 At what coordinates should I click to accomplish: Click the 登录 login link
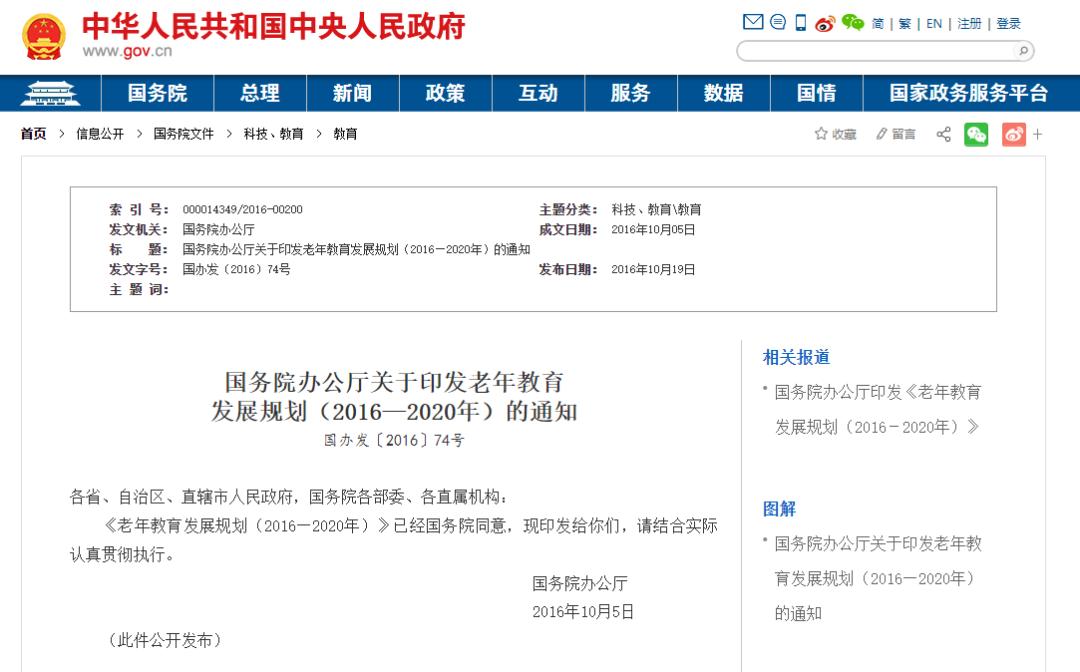tap(1008, 24)
